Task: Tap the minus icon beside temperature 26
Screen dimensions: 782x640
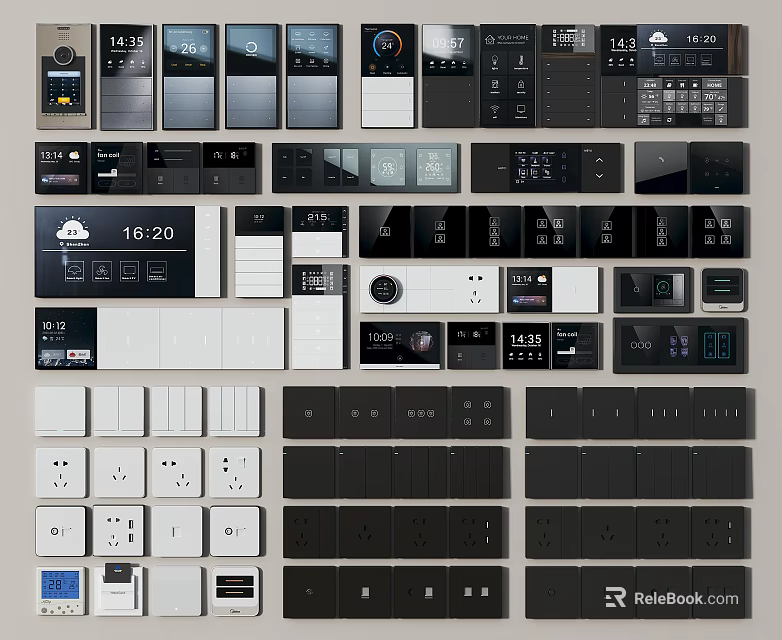Action: point(173,48)
